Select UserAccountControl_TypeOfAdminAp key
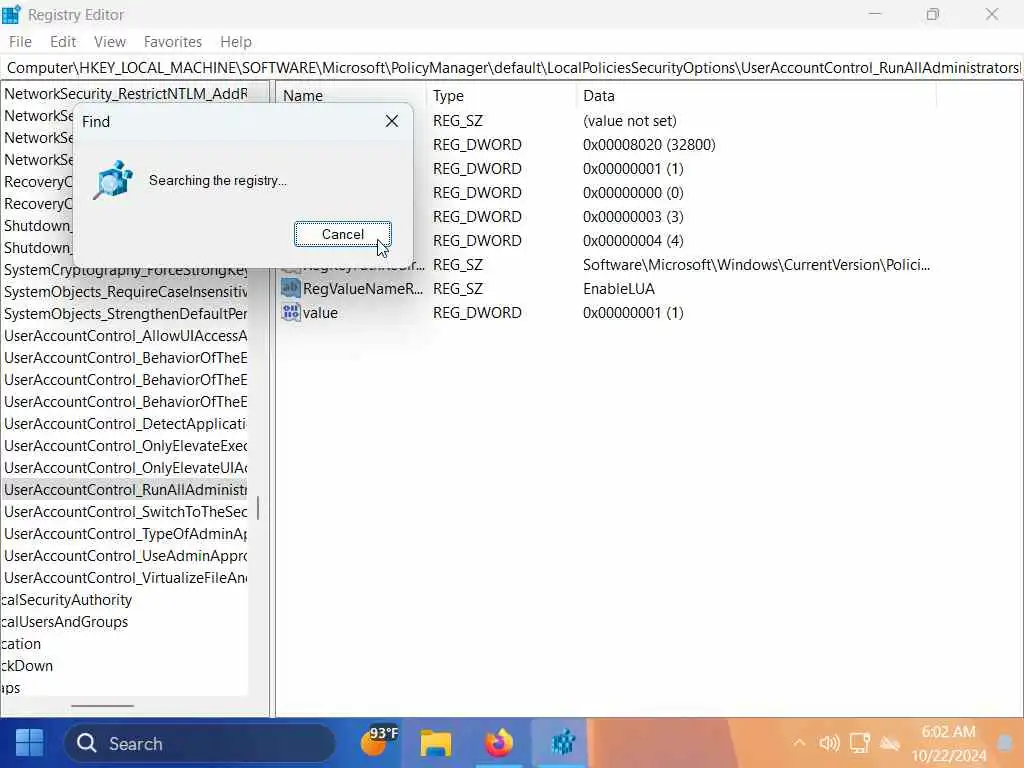The height and width of the screenshot is (768, 1024). pos(125,534)
